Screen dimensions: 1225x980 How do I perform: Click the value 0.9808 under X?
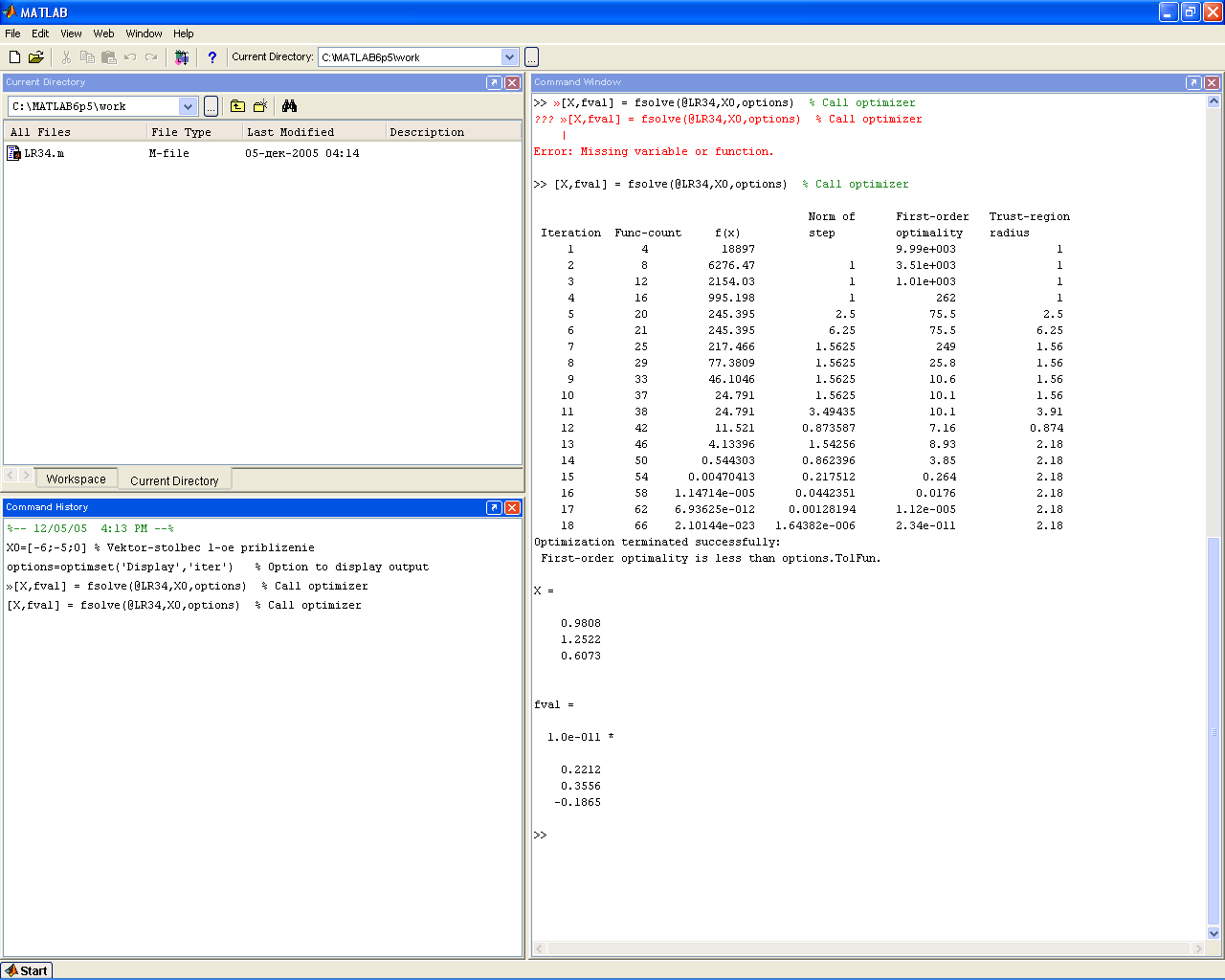coord(581,623)
